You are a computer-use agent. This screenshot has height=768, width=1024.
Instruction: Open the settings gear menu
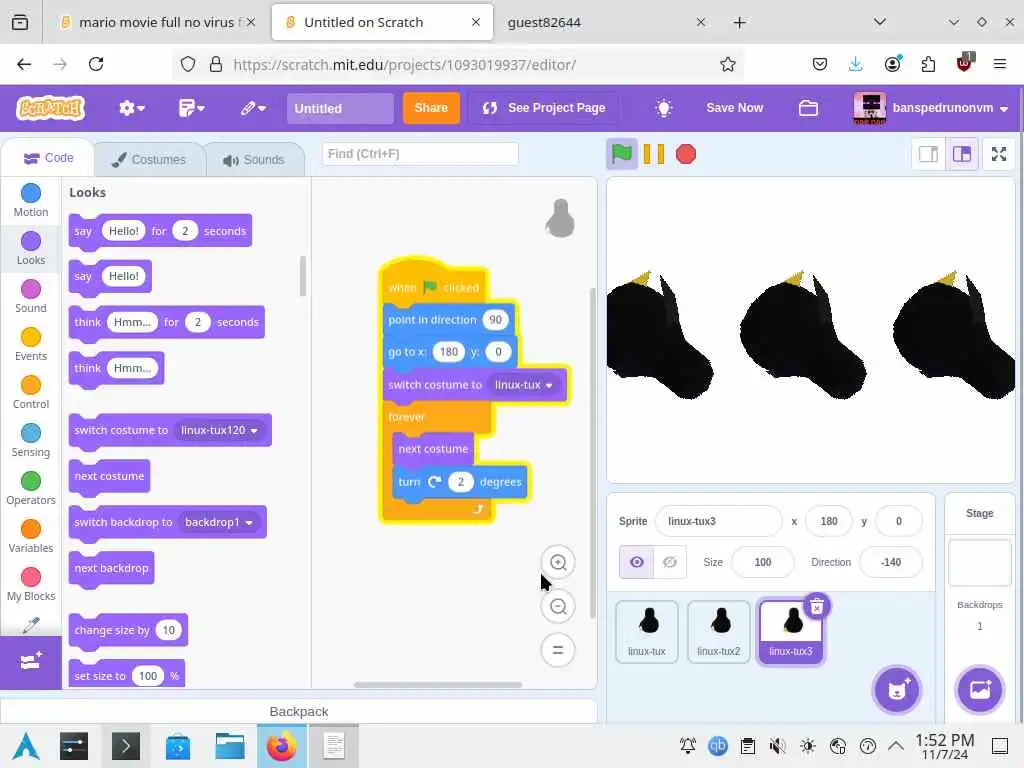click(x=131, y=108)
